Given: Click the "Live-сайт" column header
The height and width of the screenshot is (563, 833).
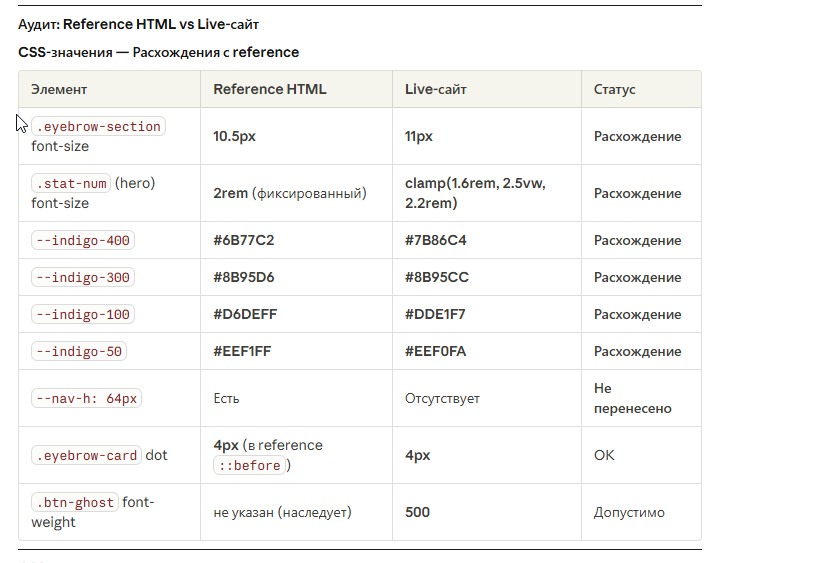Looking at the screenshot, I should (x=435, y=89).
